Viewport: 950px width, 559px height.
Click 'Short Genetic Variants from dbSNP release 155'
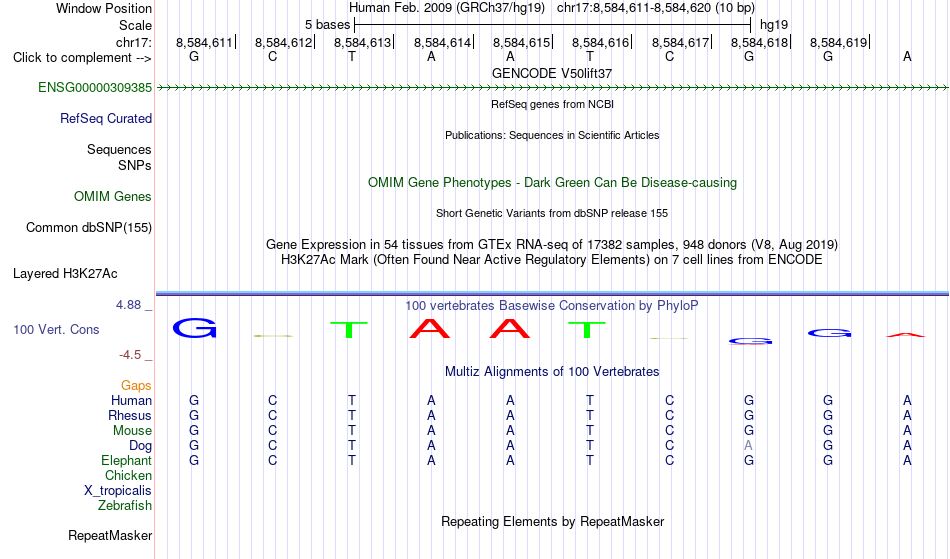(552, 213)
